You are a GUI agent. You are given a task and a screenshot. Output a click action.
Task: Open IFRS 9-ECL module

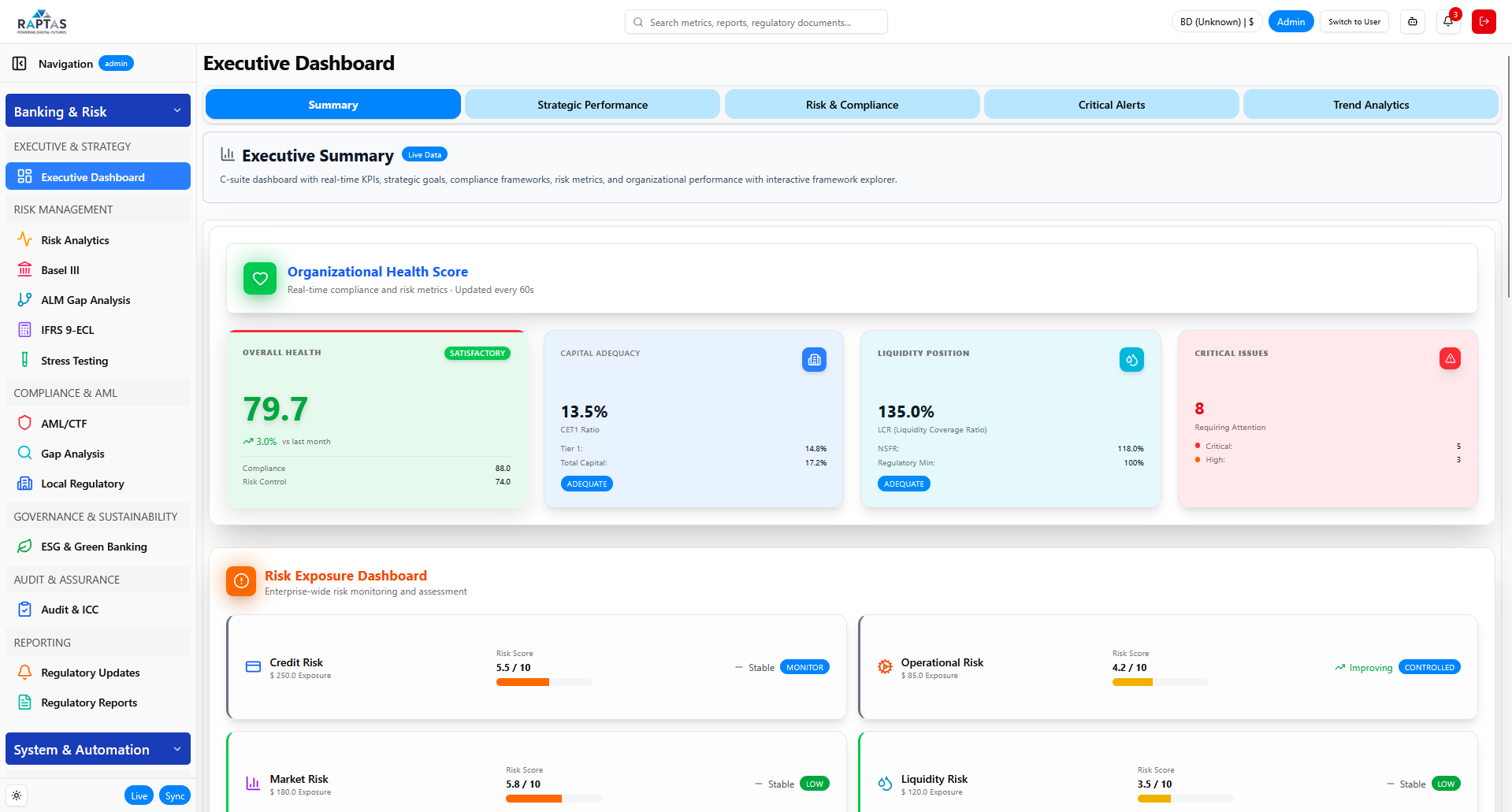(67, 330)
